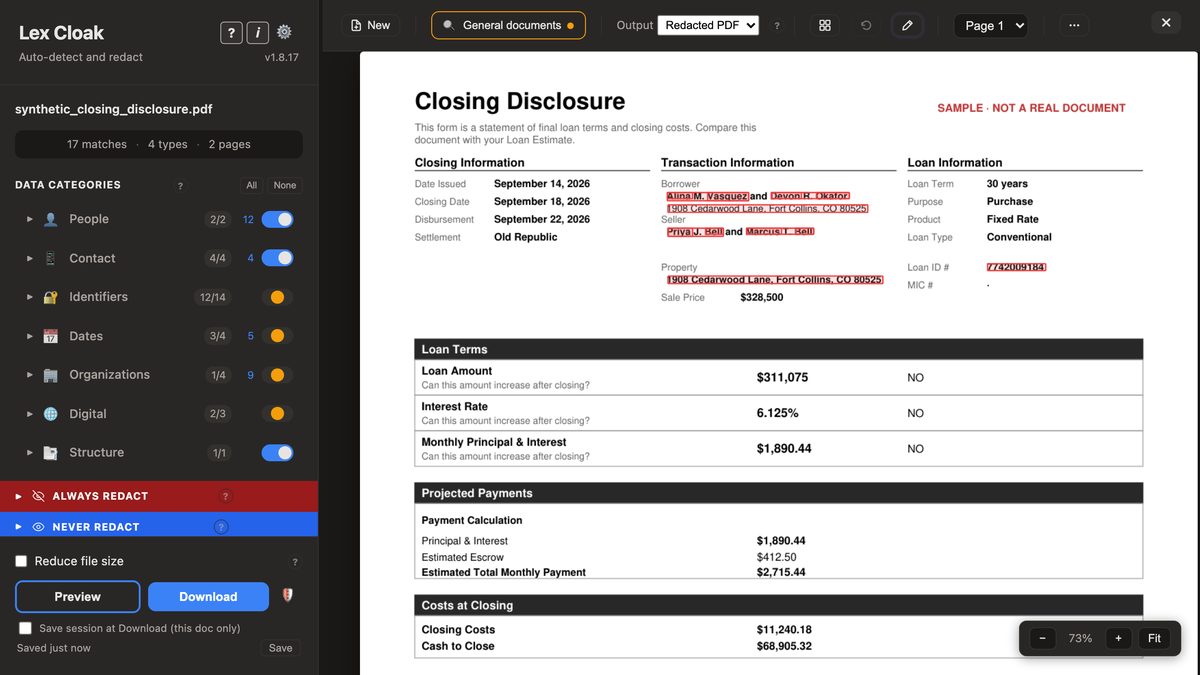Viewport: 1200px width, 675px height.
Task: Click the Always Redact crossed-eye icon
Action: point(39,496)
